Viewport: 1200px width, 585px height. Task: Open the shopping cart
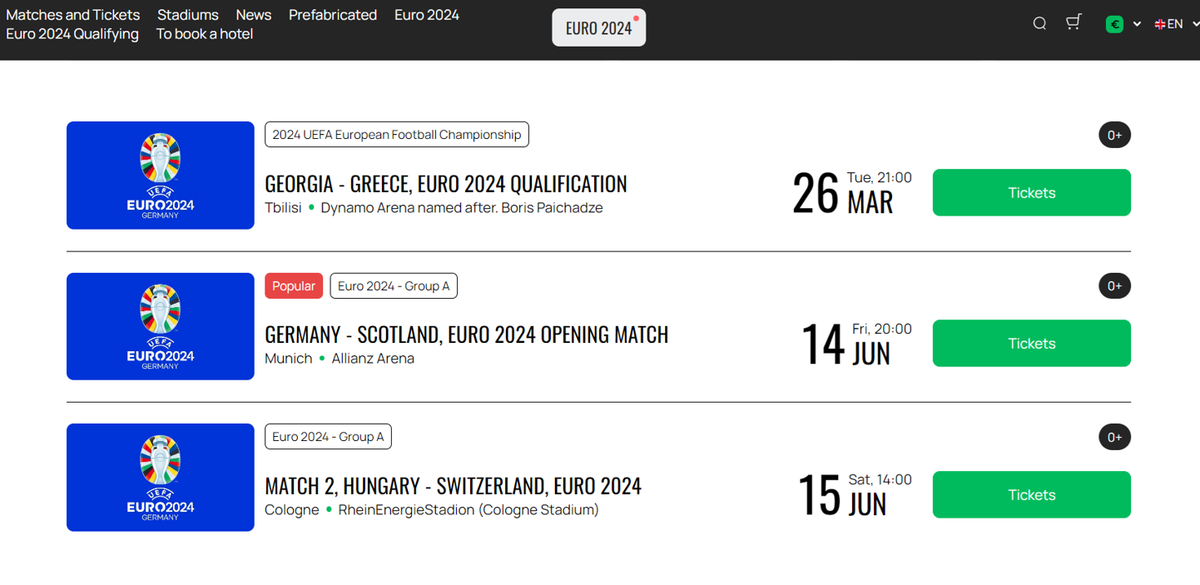pos(1074,23)
